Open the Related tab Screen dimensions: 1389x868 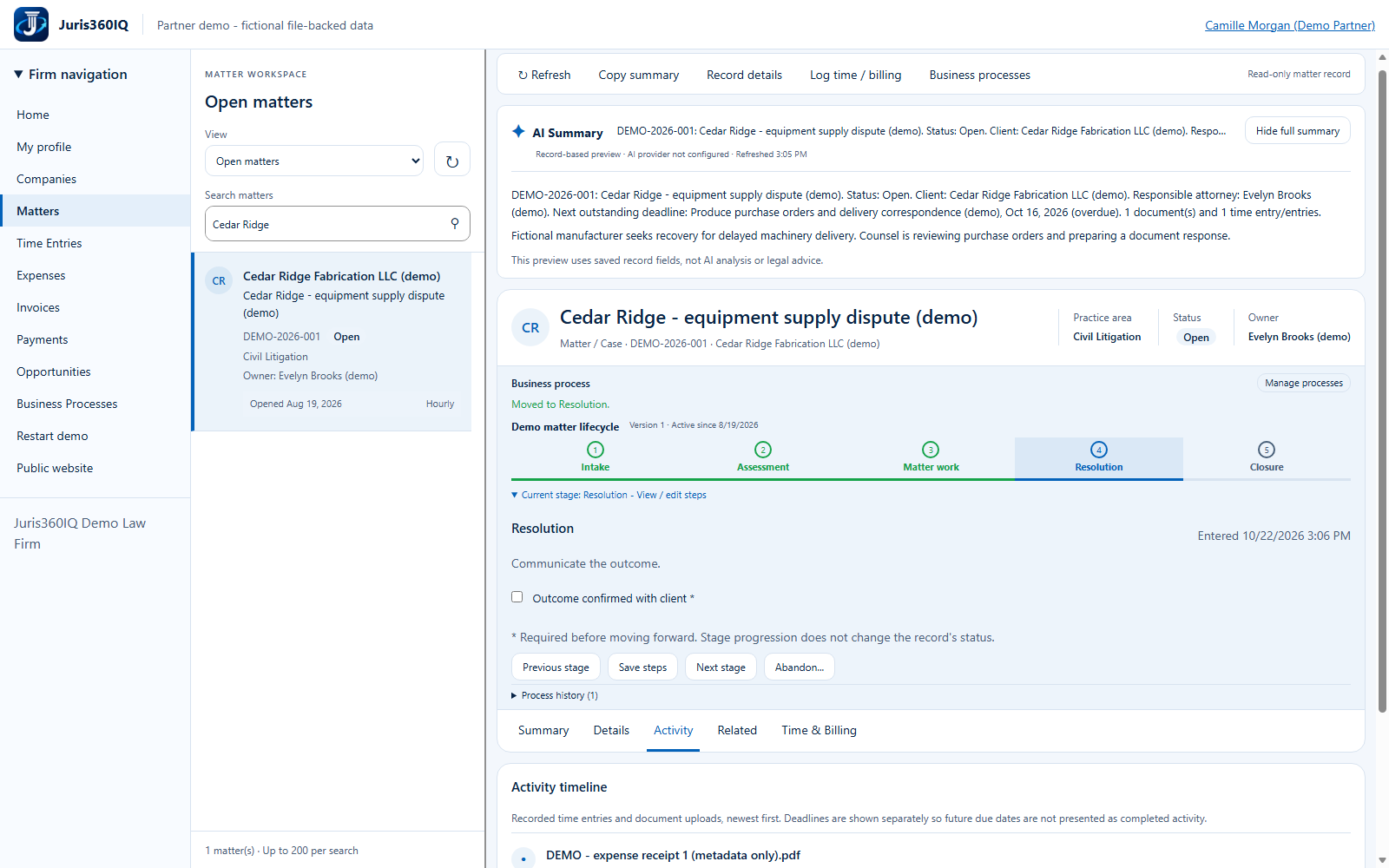(x=737, y=730)
